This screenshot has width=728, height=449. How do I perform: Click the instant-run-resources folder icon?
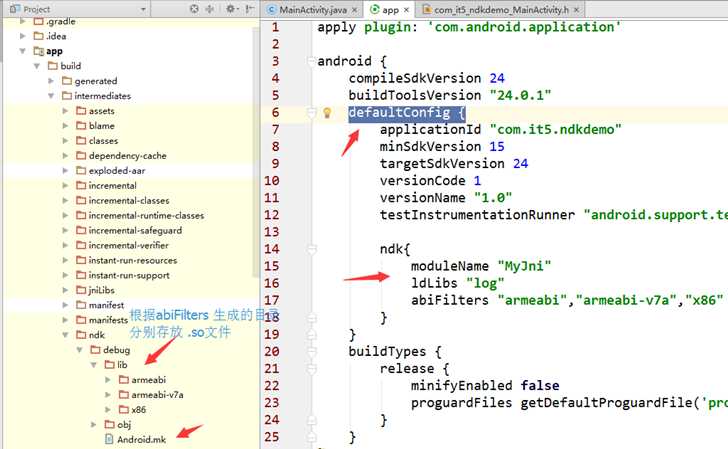81,260
